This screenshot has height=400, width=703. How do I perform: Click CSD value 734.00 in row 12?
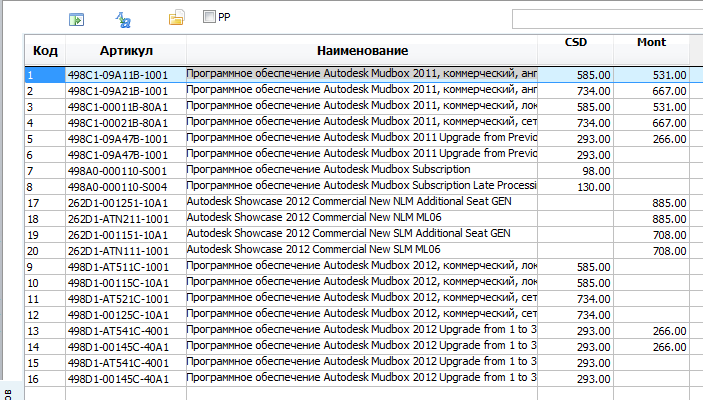tap(593, 315)
